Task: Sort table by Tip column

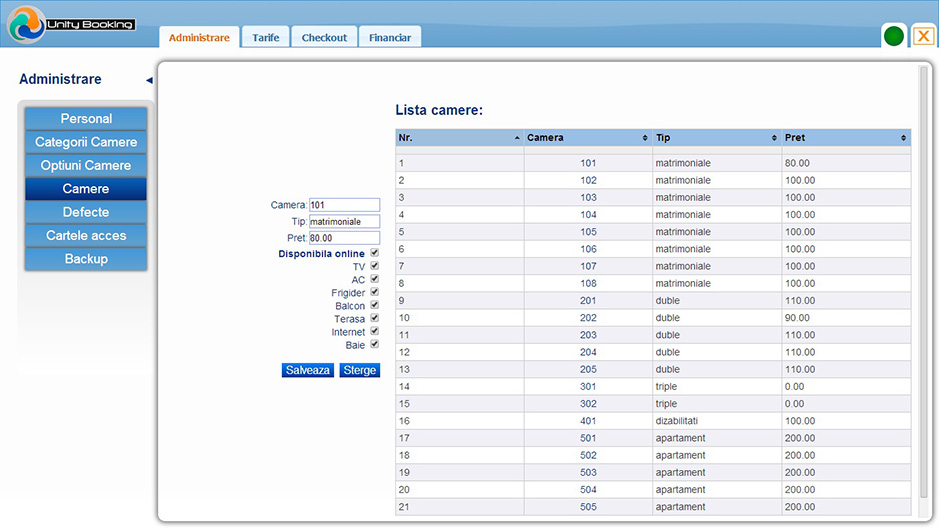Action: (716, 137)
